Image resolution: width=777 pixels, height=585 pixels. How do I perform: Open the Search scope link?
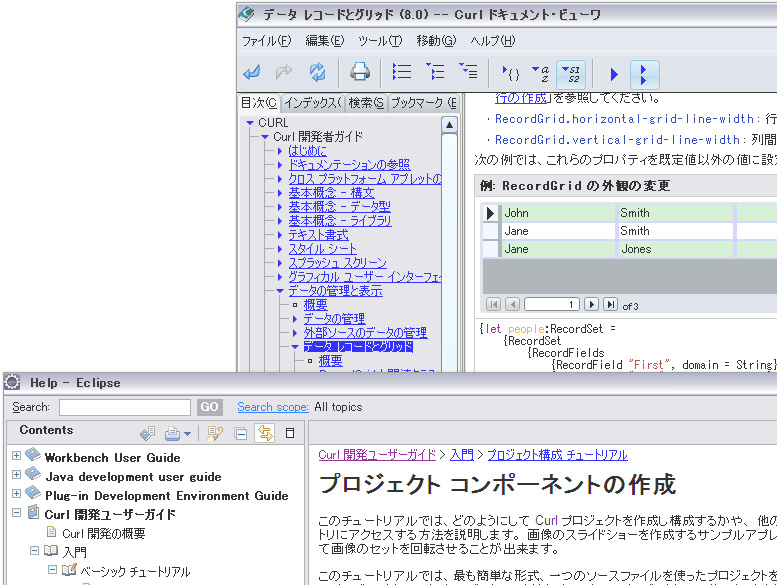[272, 407]
